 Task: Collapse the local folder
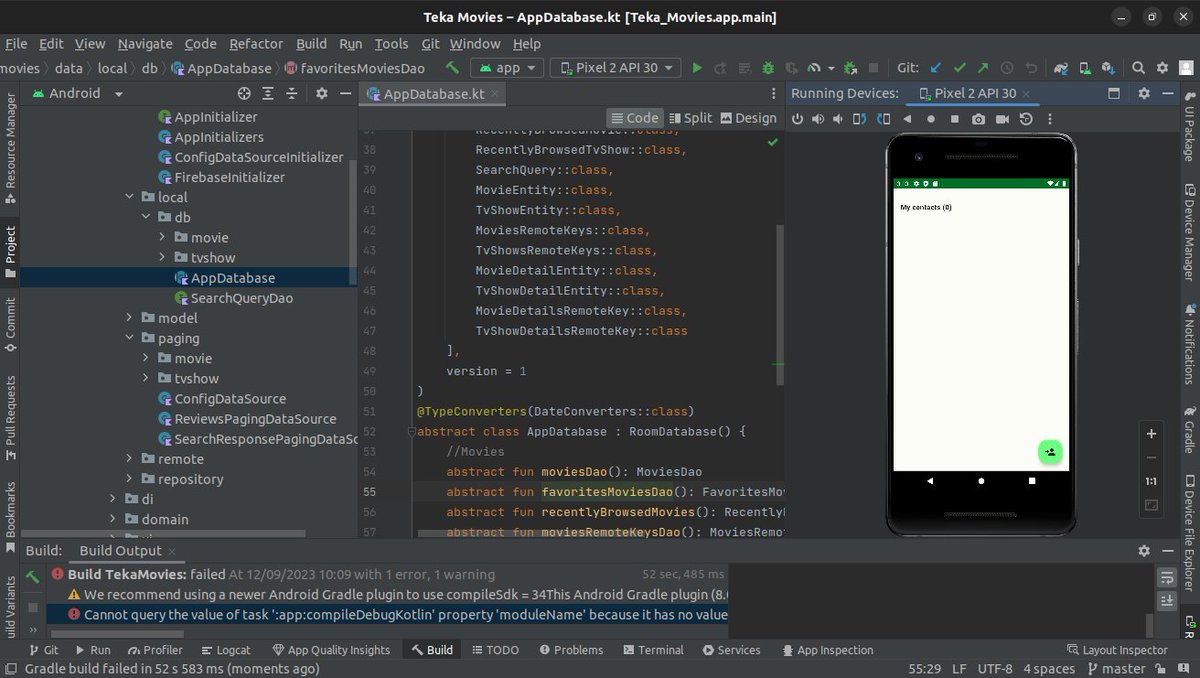[x=130, y=197]
